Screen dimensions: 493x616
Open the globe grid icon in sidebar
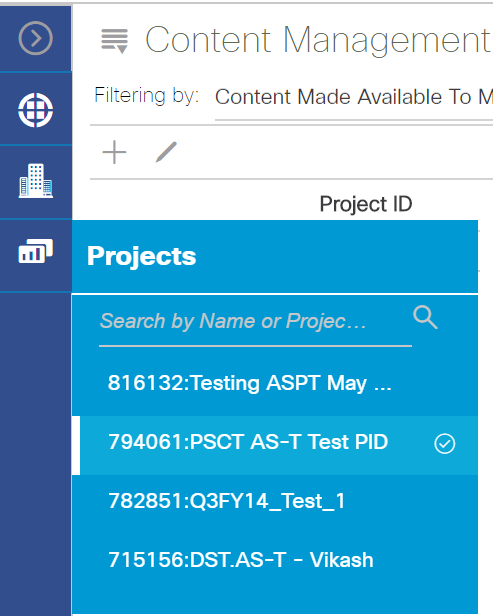35,110
